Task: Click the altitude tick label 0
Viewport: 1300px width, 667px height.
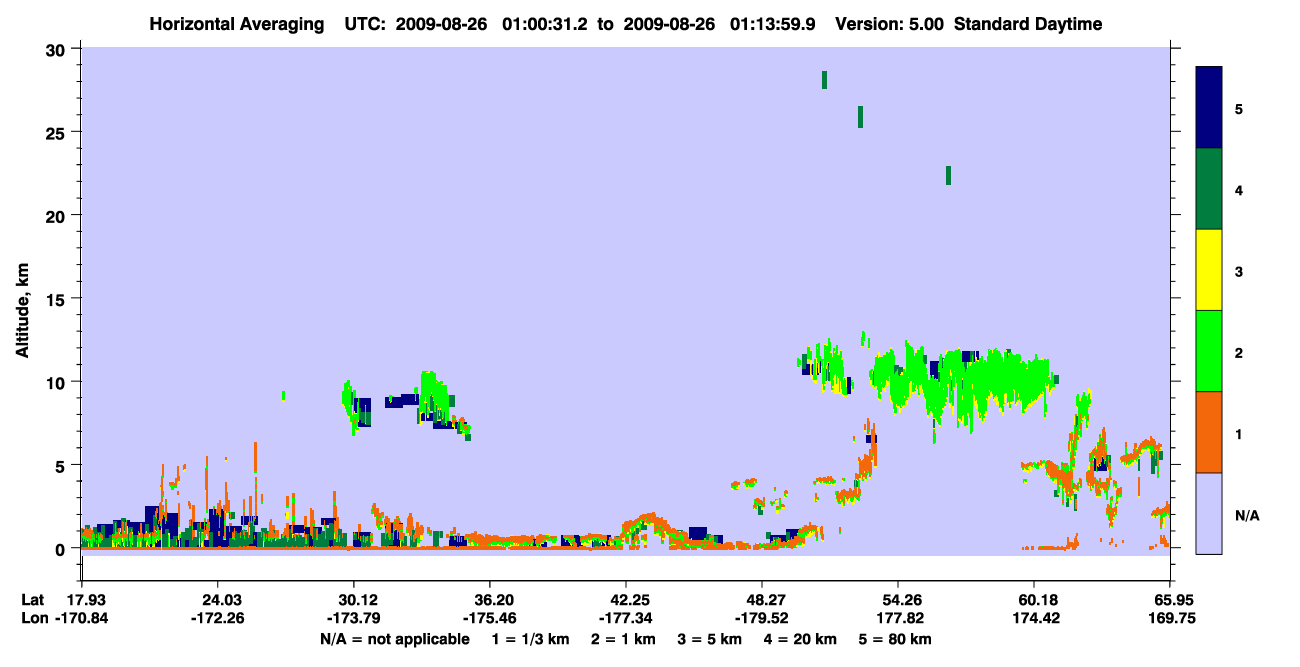Action: tap(62, 549)
